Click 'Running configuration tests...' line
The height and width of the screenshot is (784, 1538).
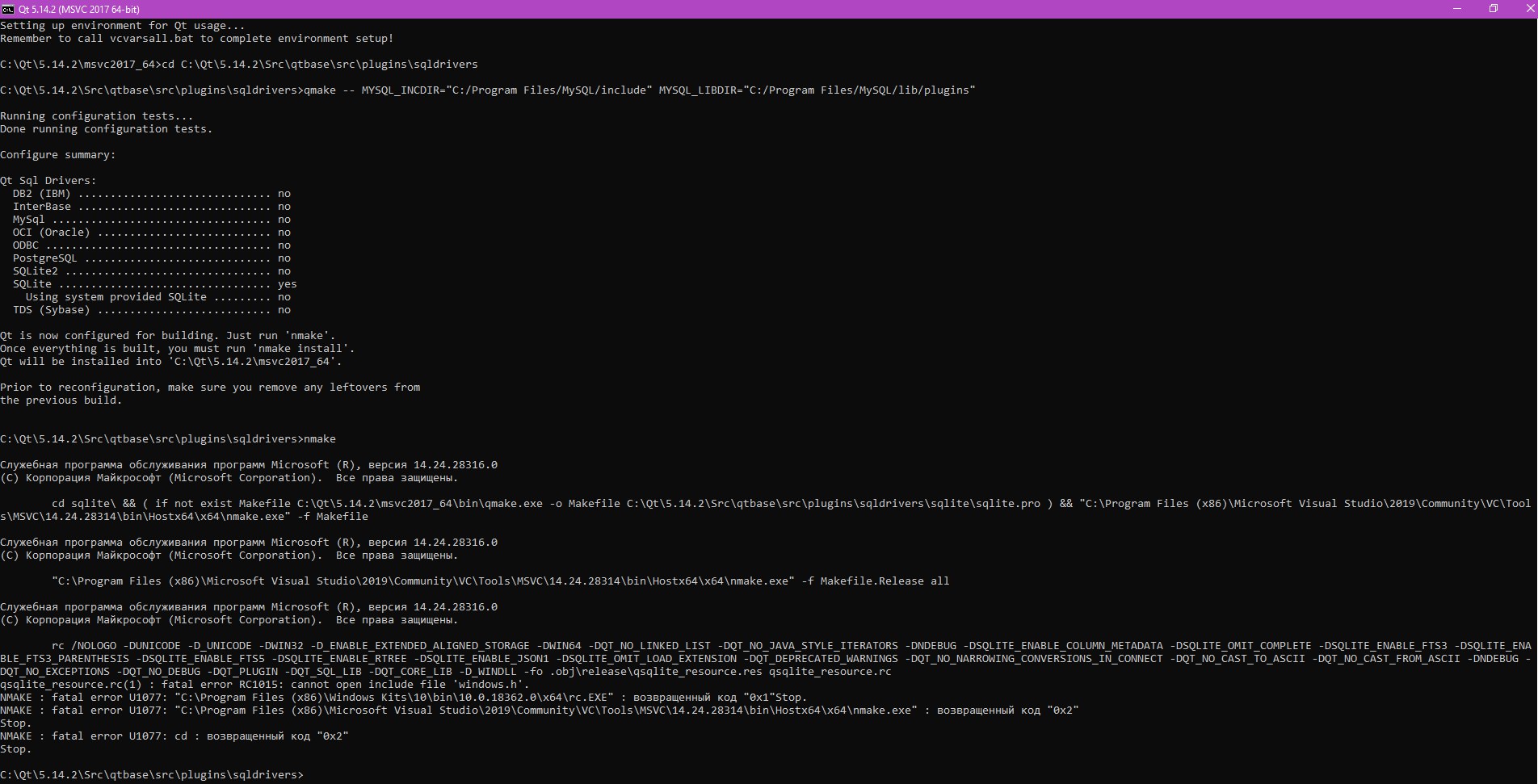(97, 116)
